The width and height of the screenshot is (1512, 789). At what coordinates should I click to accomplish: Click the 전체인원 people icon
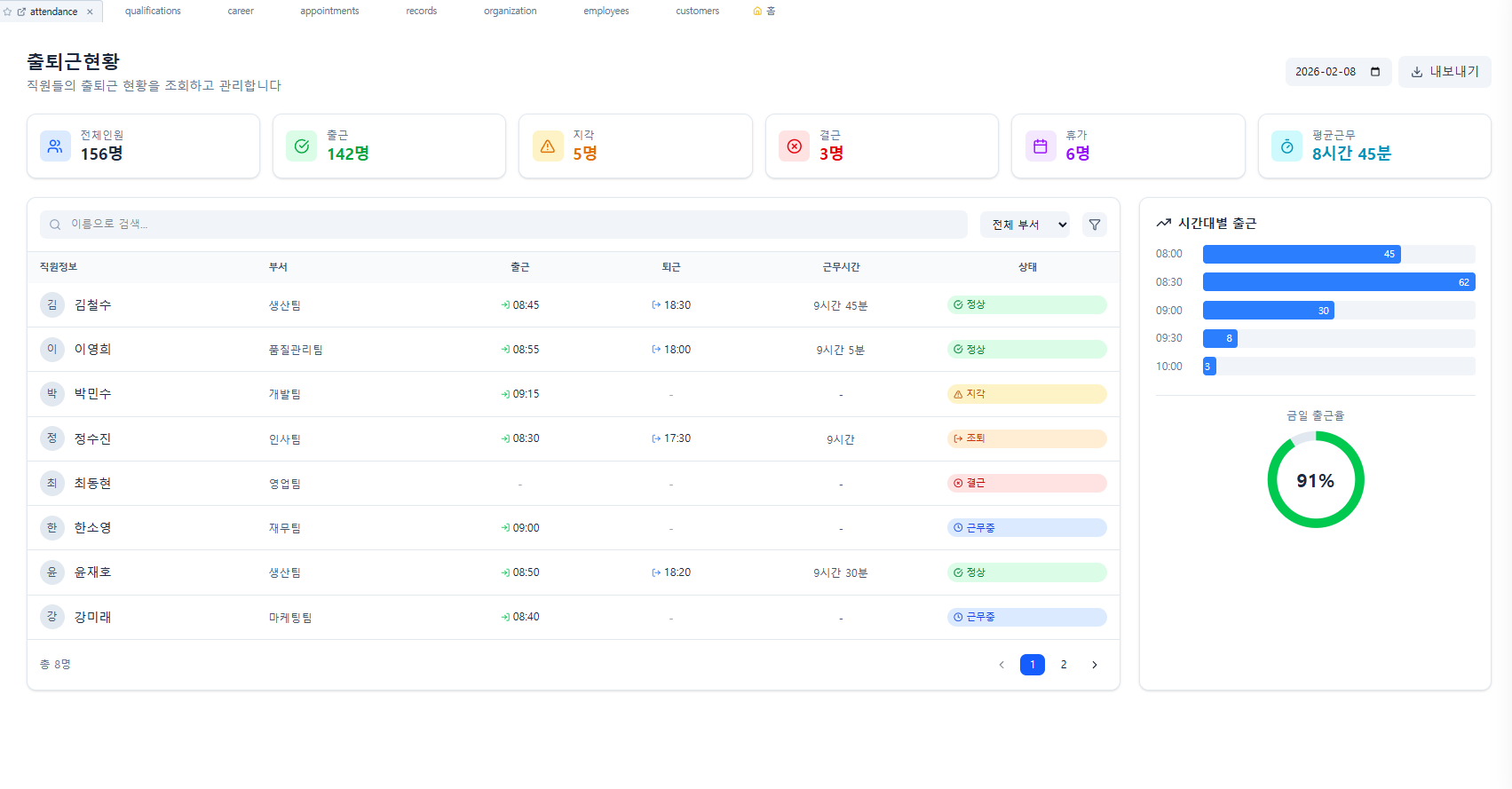point(55,146)
